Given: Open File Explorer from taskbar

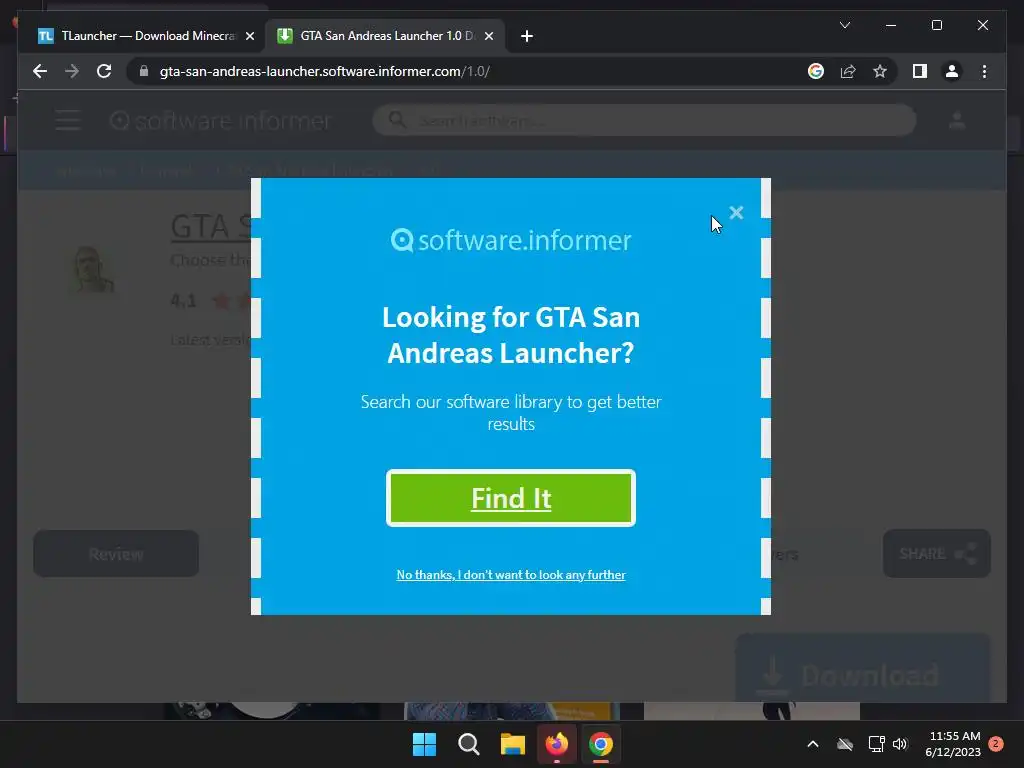Looking at the screenshot, I should pyautogui.click(x=513, y=744).
